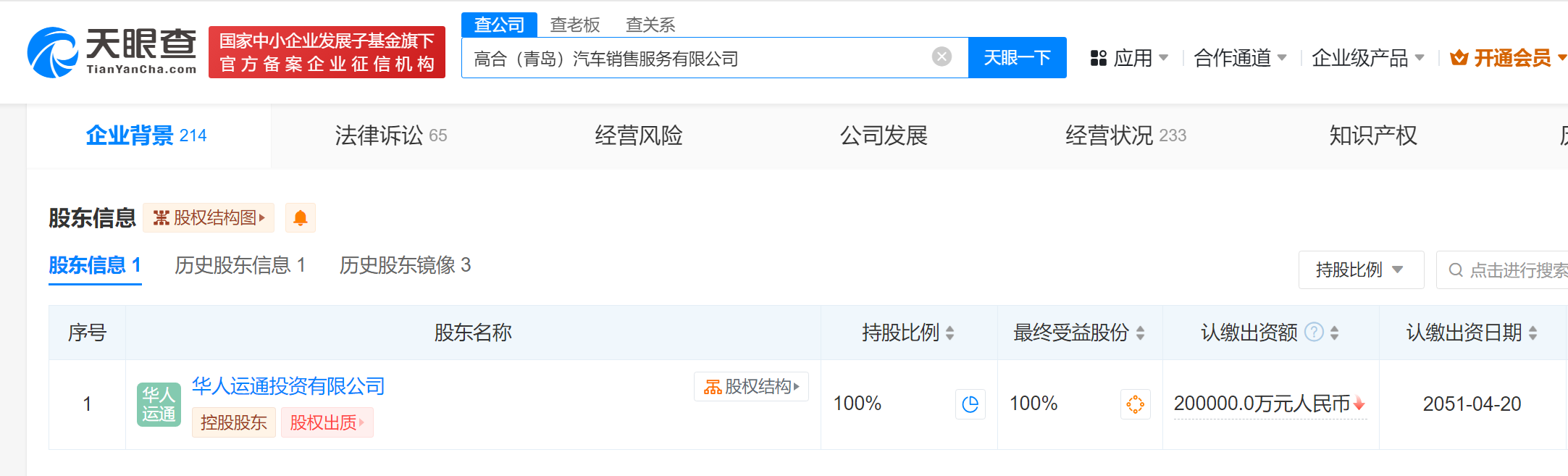This screenshot has height=476, width=1568.
Task: Select the 查公司 search tab
Action: (x=499, y=25)
